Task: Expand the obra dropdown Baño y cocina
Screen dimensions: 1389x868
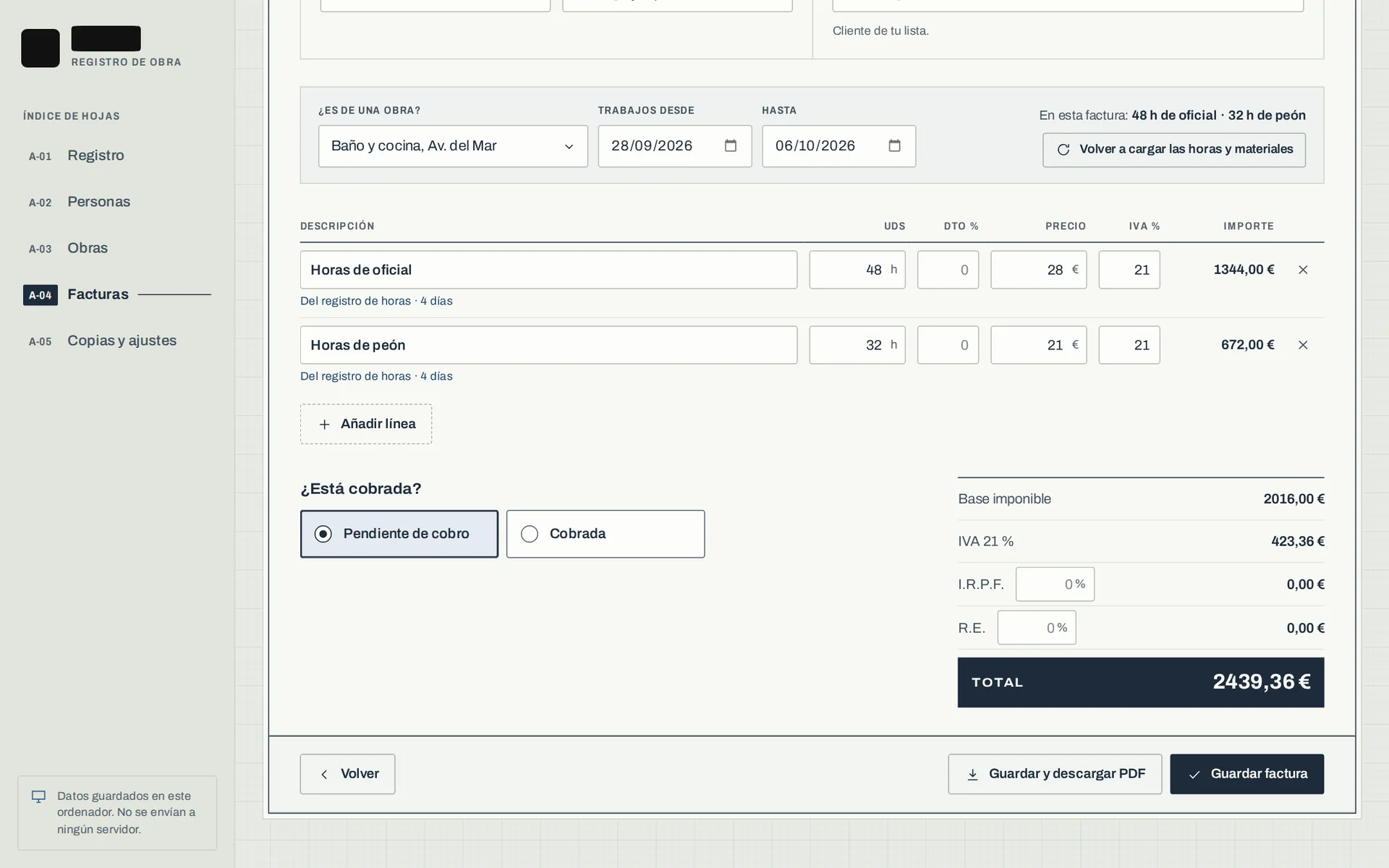Action: click(x=453, y=146)
